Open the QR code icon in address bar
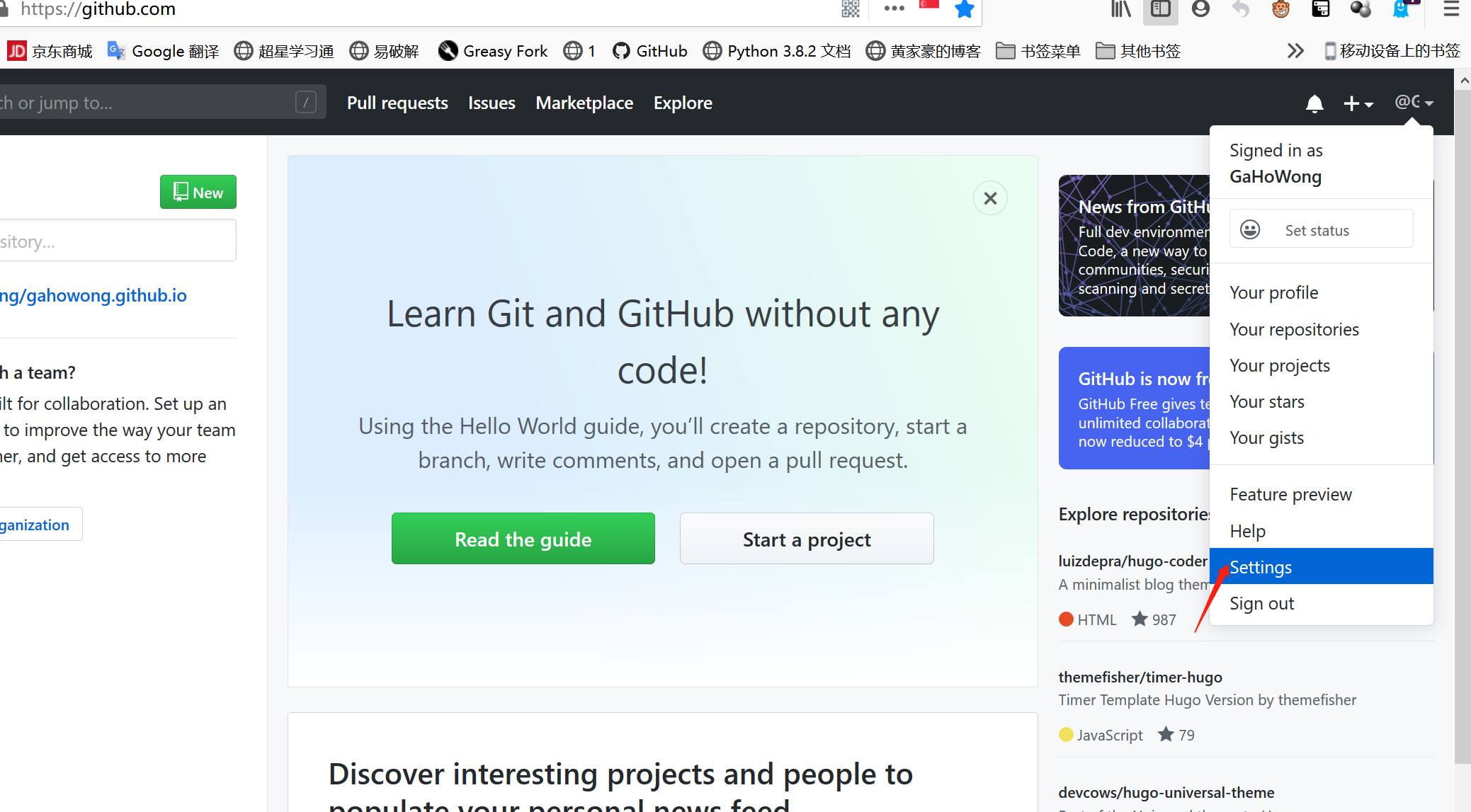Viewport: 1471px width, 812px height. (850, 9)
